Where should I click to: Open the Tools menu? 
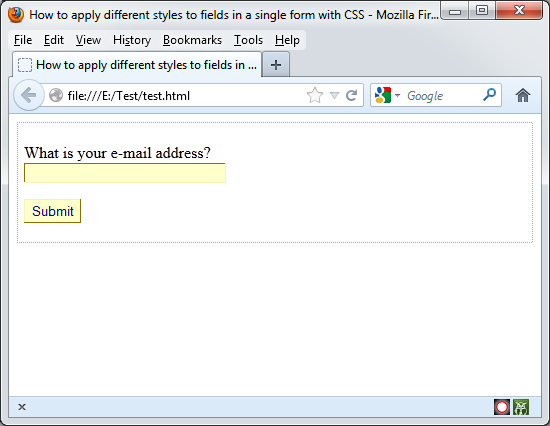pyautogui.click(x=248, y=40)
